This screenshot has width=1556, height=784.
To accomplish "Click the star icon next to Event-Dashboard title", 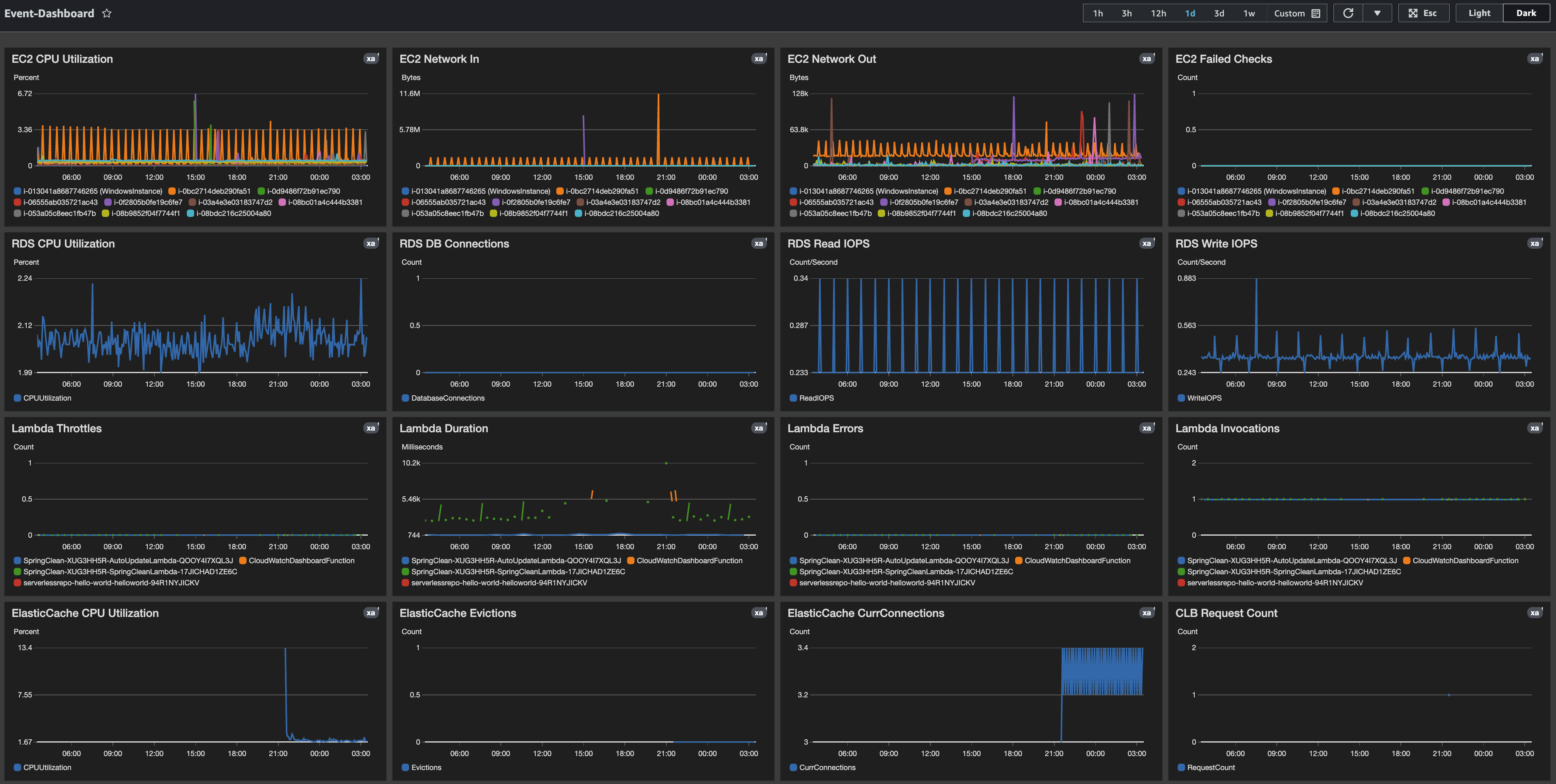I will pos(107,13).
